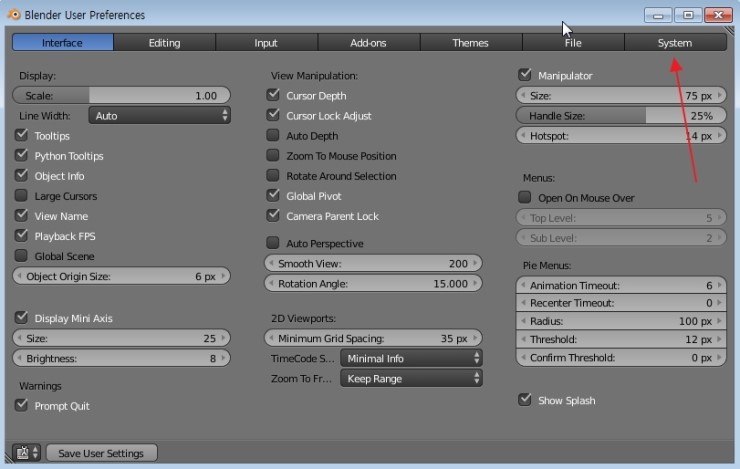Image resolution: width=740 pixels, height=469 pixels.
Task: Decrease Rotation Angle with left arrow
Action: point(271,284)
